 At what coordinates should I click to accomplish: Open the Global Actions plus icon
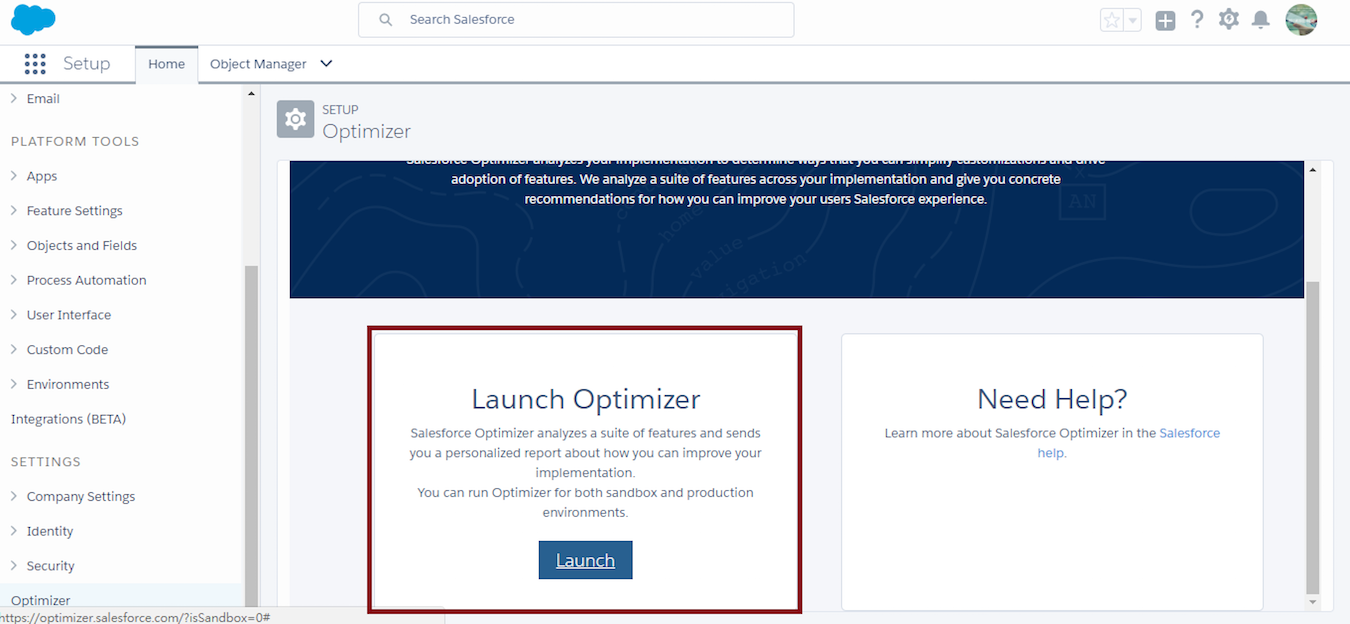point(1165,20)
